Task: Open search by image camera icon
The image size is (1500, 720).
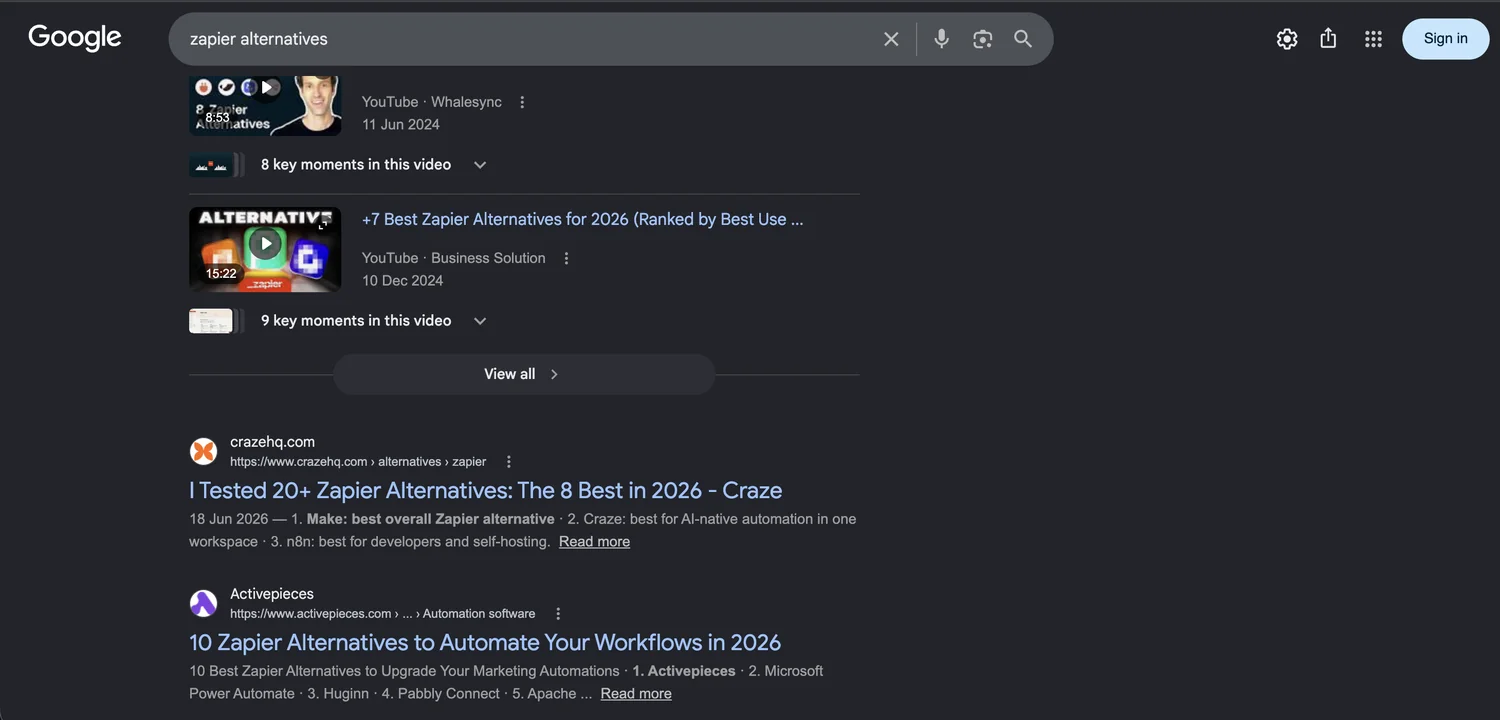Action: (982, 39)
